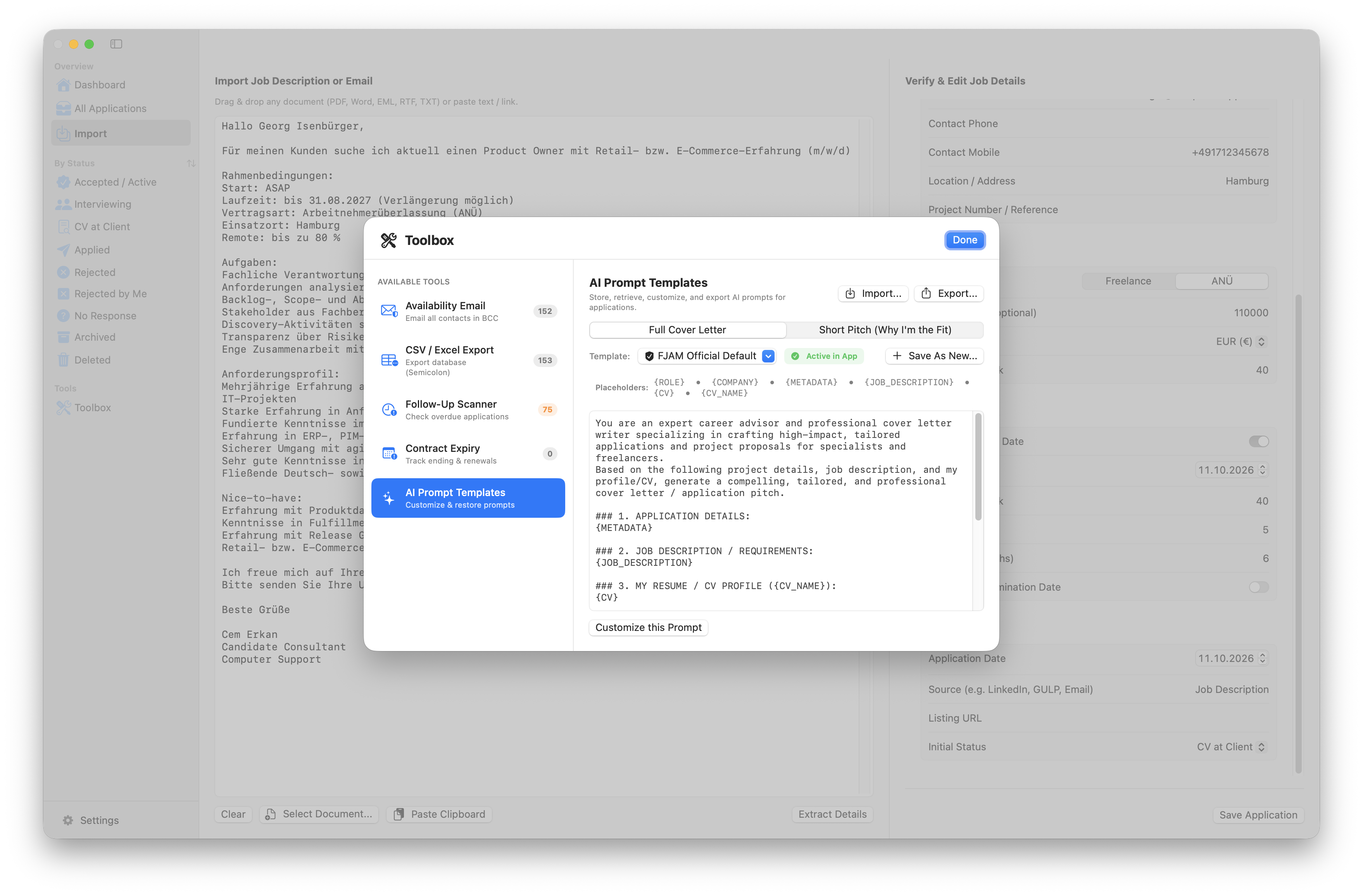The width and height of the screenshot is (1363, 896).
Task: Open the EUR (€) currency dropdown
Action: (x=1241, y=342)
